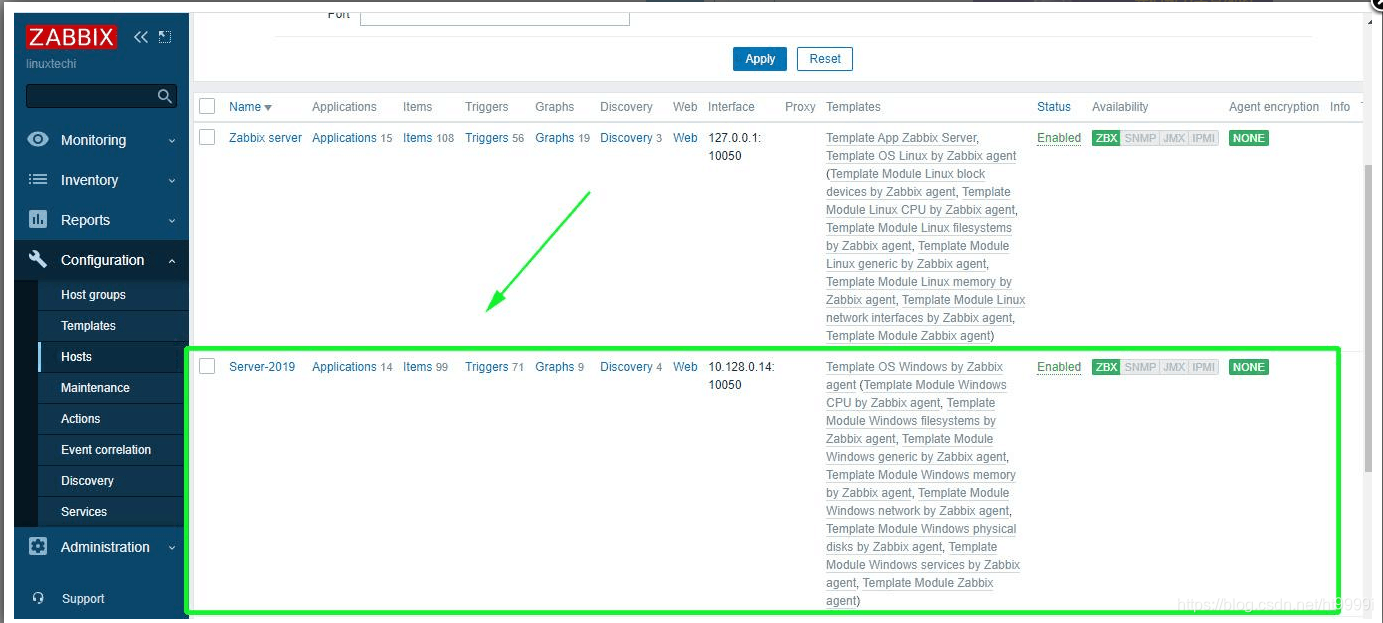The width and height of the screenshot is (1383, 623).
Task: Open Items for Zabbix server
Action: point(417,138)
